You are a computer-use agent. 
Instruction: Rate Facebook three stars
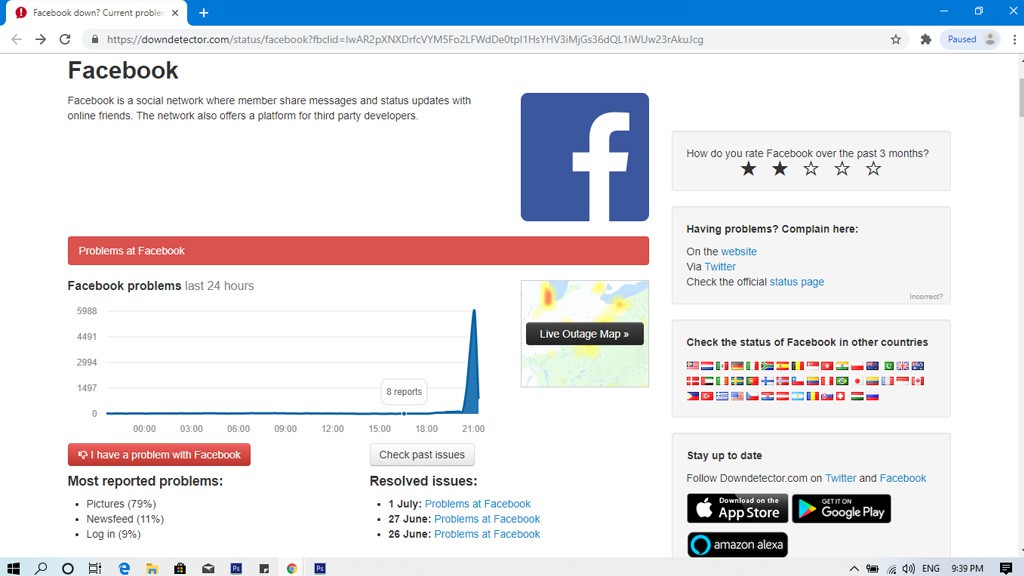pyautogui.click(x=810, y=169)
